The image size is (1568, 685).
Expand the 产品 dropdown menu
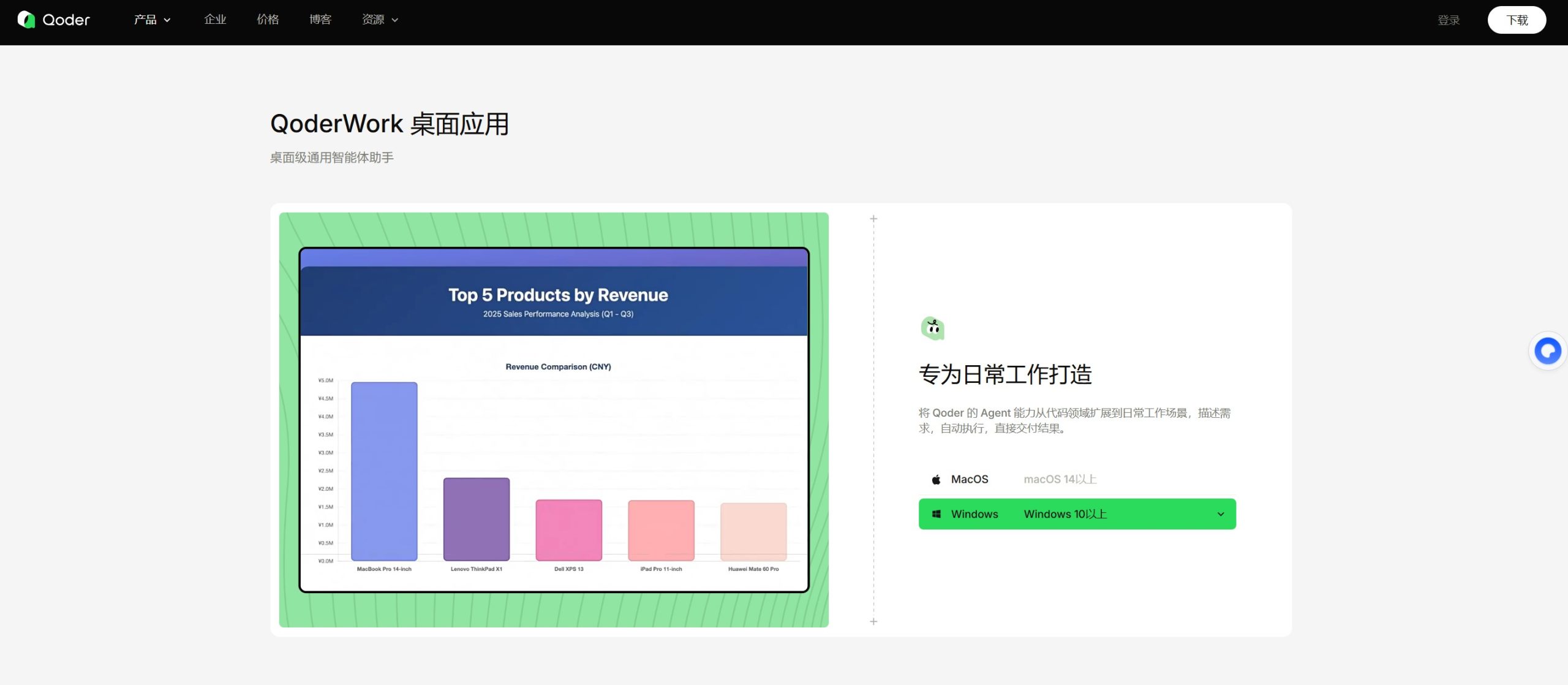151,19
